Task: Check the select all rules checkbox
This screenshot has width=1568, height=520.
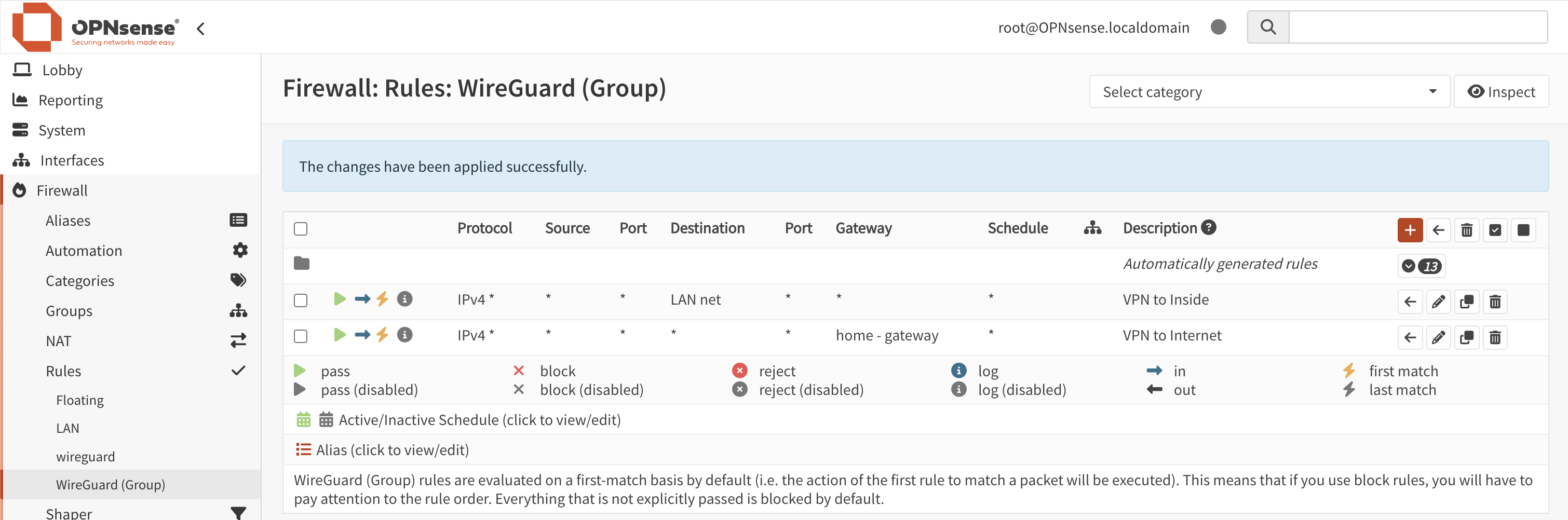Action: (301, 229)
